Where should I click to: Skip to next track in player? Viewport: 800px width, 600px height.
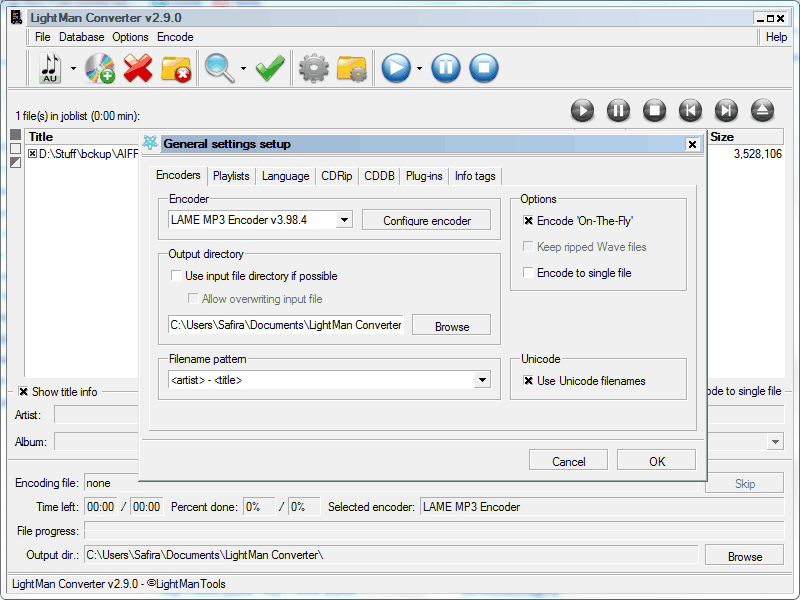pyautogui.click(x=726, y=110)
